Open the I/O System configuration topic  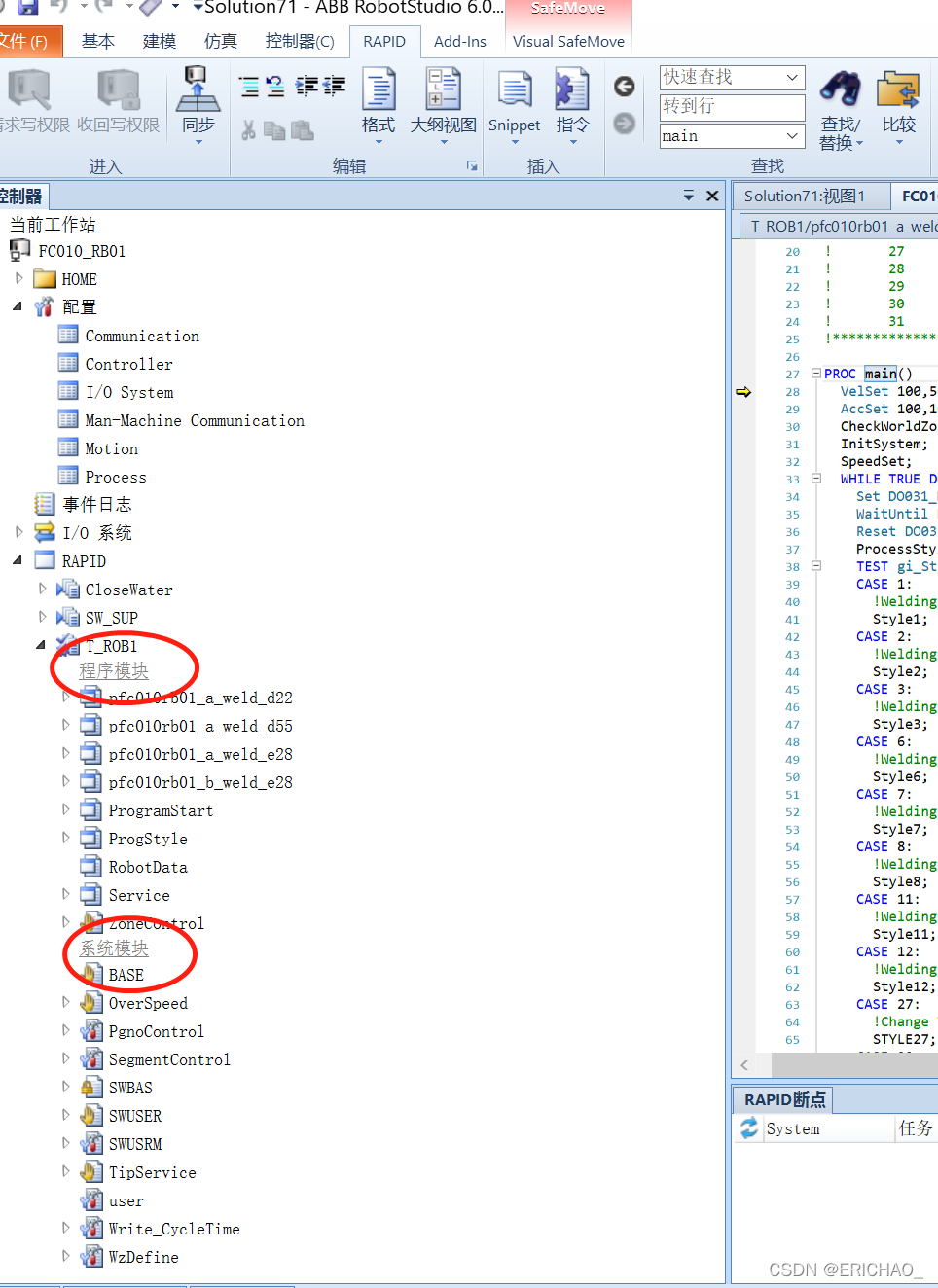tap(129, 392)
